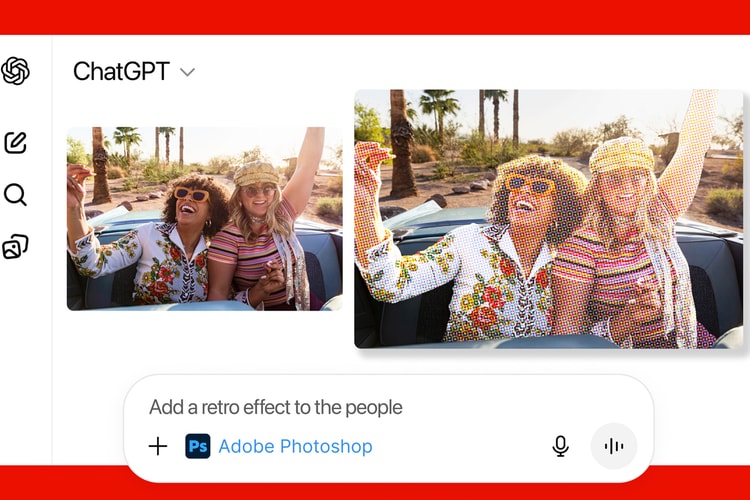Start voice mode waveform button

pyautogui.click(x=614, y=446)
